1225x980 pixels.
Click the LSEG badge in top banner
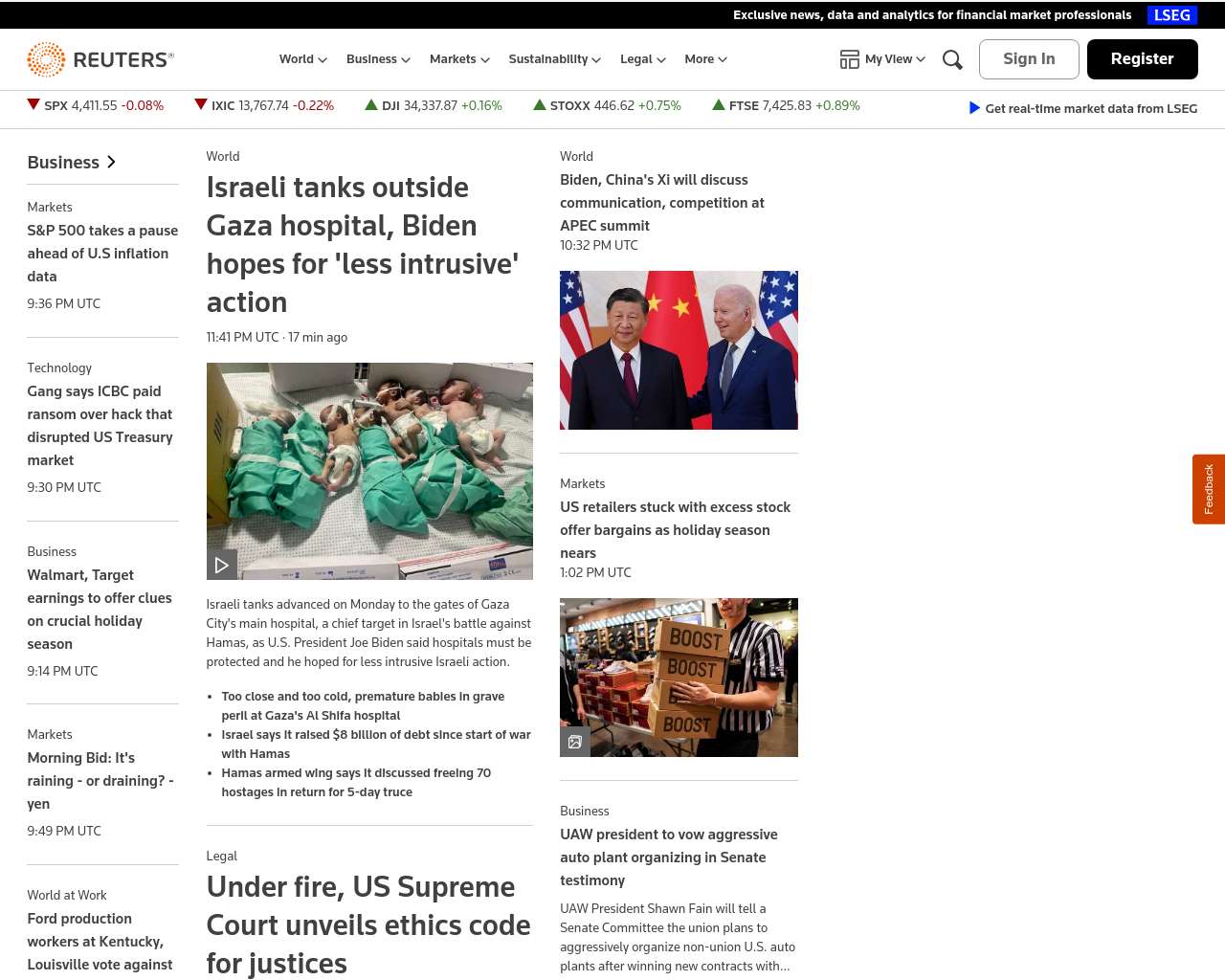(x=1171, y=15)
